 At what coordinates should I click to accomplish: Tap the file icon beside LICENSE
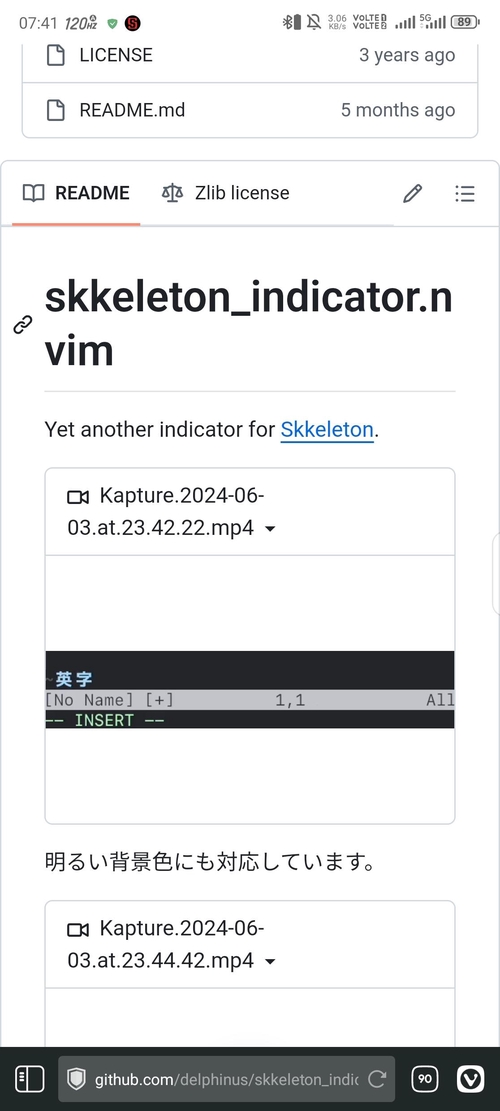click(56, 55)
